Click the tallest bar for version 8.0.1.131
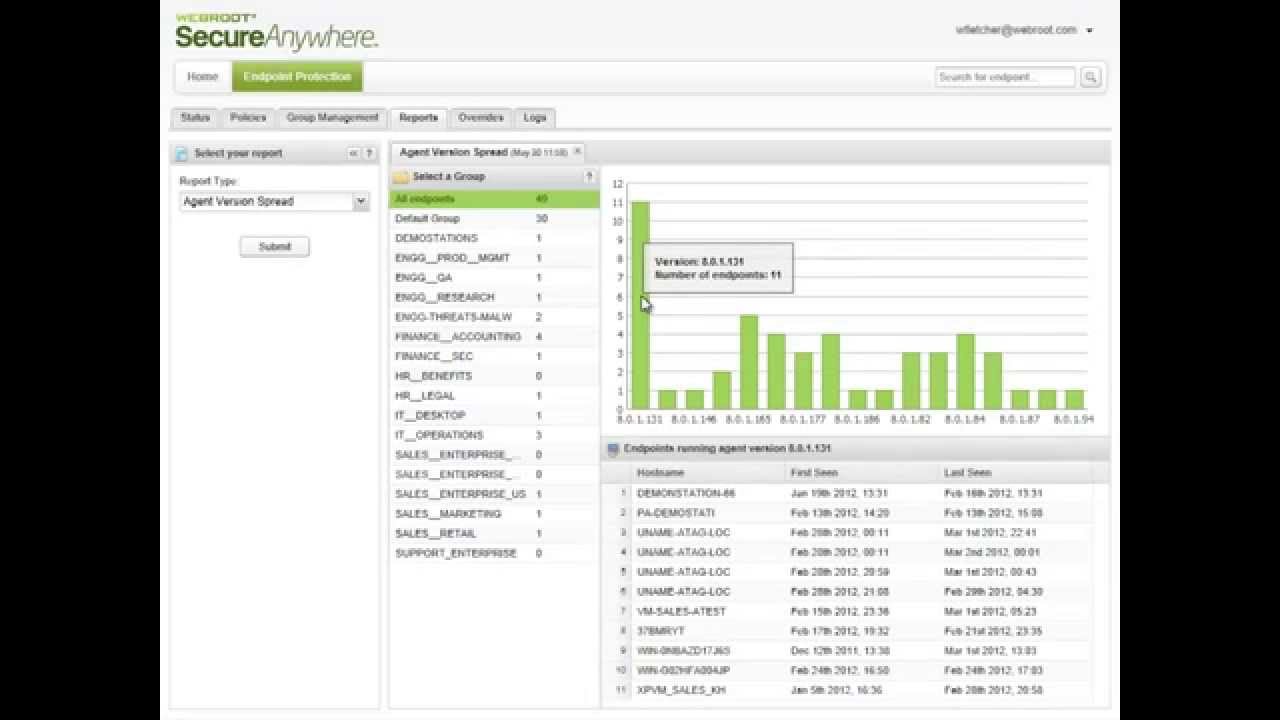This screenshot has height=720, width=1280. click(x=640, y=305)
